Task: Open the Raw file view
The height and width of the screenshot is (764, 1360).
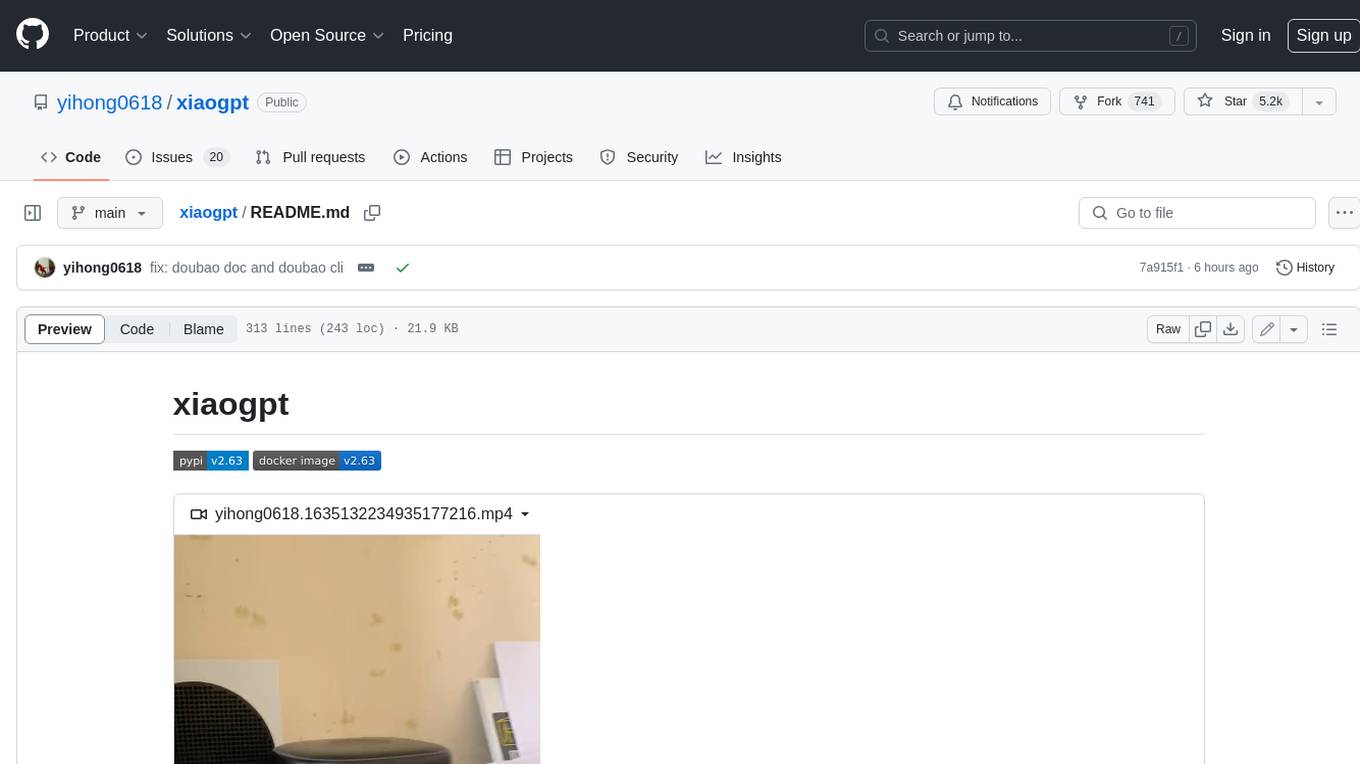Action: click(x=1168, y=329)
